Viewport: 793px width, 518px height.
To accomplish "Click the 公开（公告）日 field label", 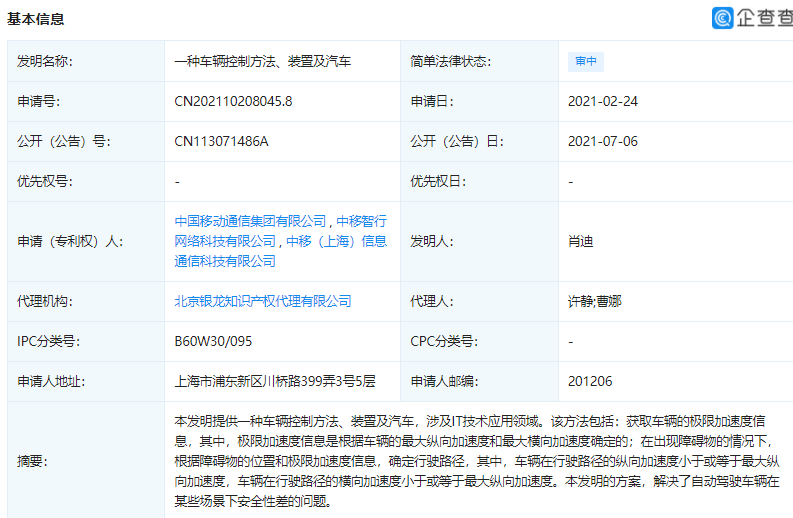I will 457,141.
